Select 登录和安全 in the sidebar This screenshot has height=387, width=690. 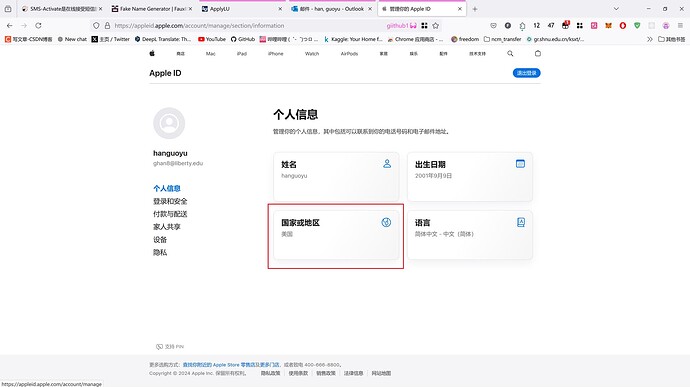pos(170,201)
